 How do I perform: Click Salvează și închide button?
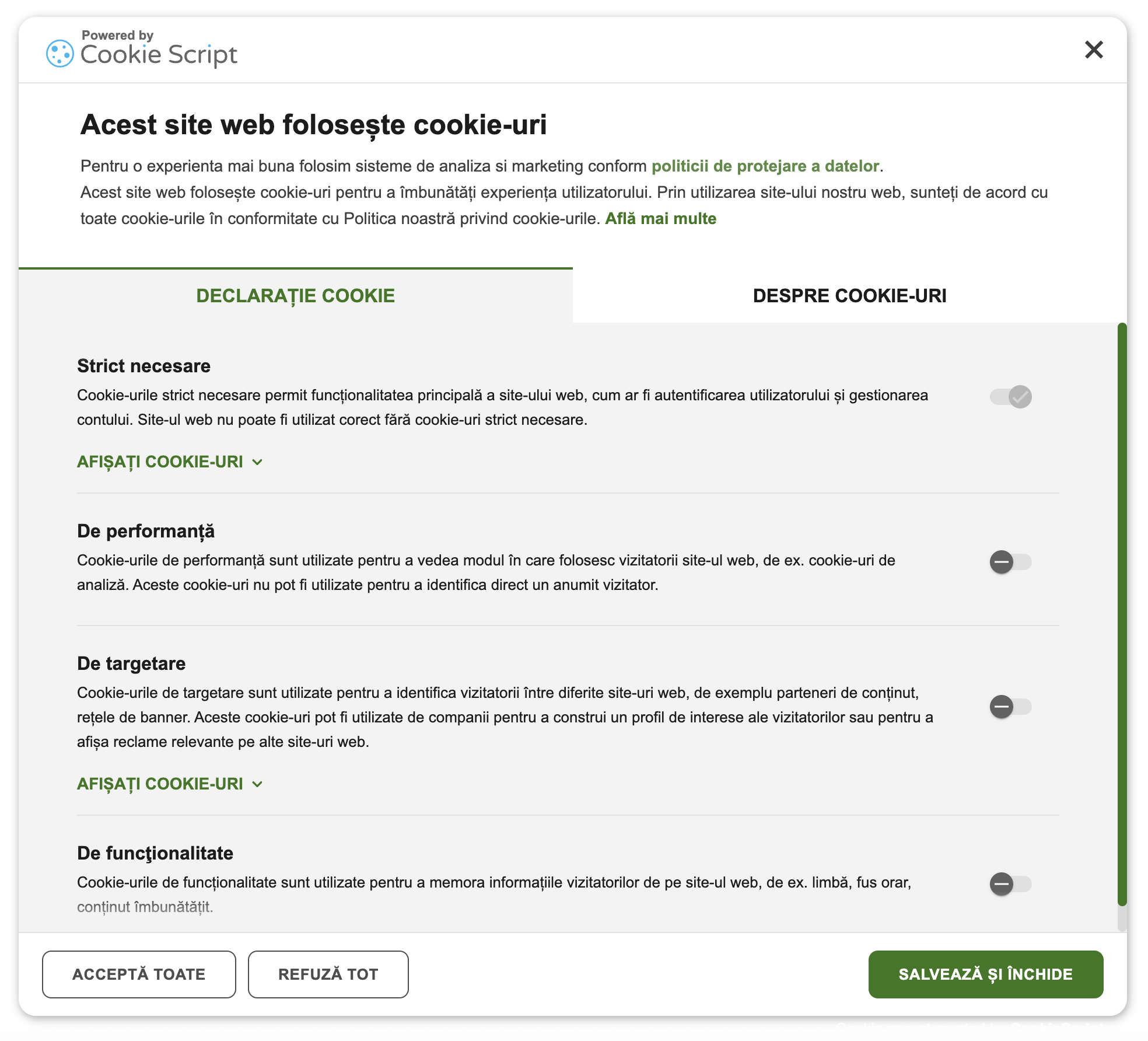[x=985, y=974]
